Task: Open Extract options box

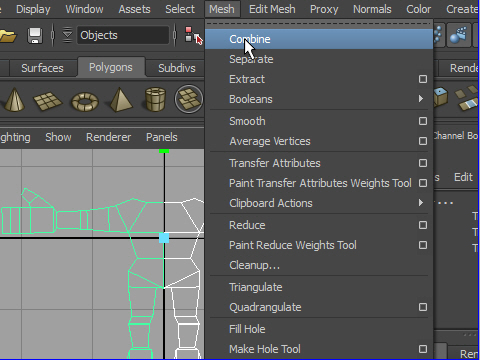Action: pos(423,79)
